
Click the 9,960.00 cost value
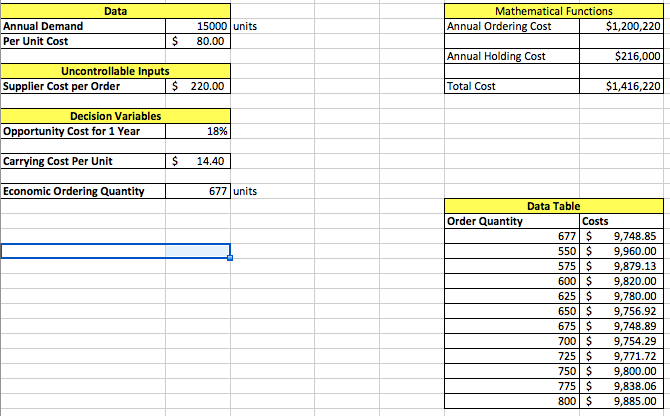coord(621,251)
